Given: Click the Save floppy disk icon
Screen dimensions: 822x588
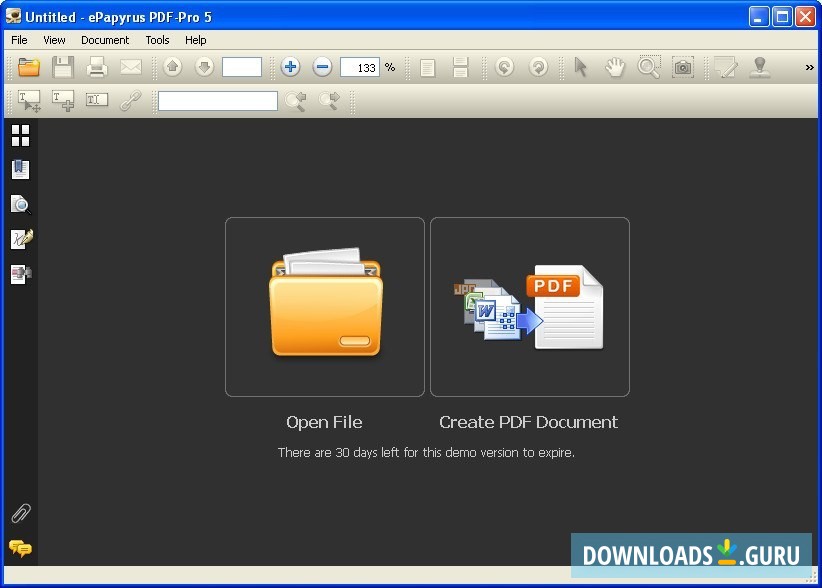Looking at the screenshot, I should [63, 67].
